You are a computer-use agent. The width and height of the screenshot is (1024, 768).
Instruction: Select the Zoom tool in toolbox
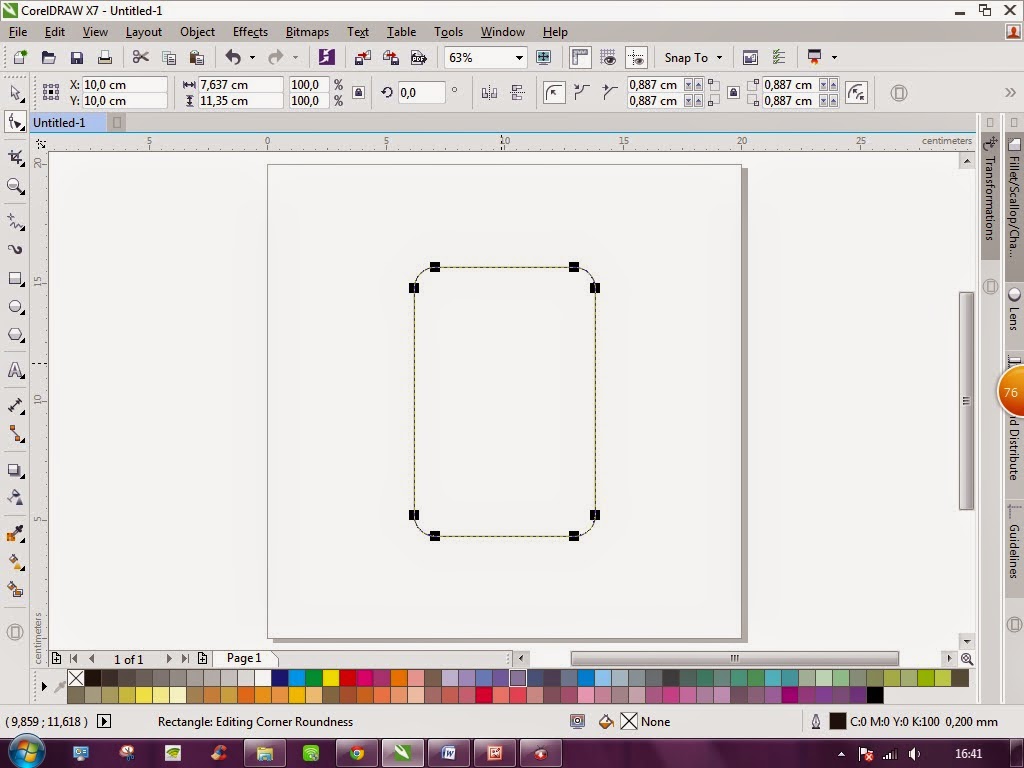pyautogui.click(x=16, y=187)
